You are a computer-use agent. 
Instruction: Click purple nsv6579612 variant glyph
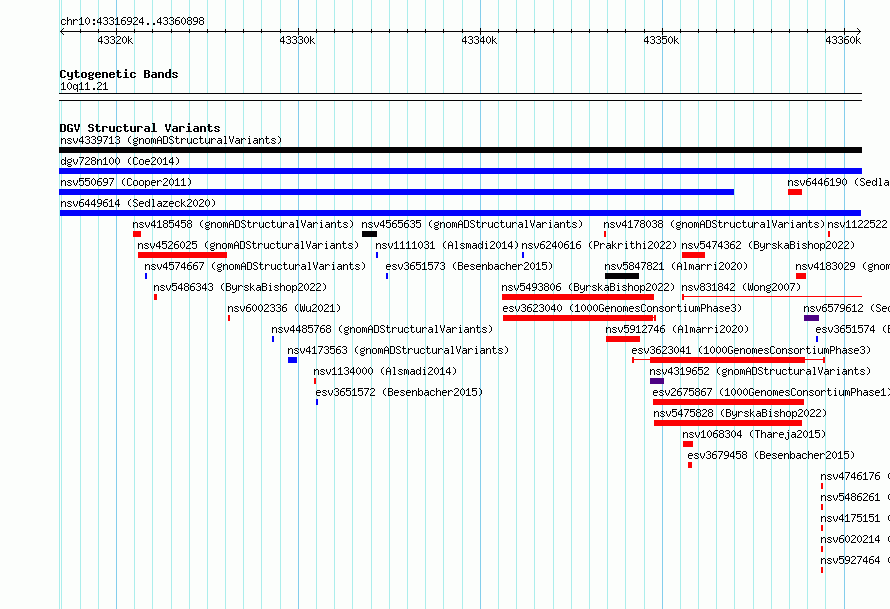811,318
